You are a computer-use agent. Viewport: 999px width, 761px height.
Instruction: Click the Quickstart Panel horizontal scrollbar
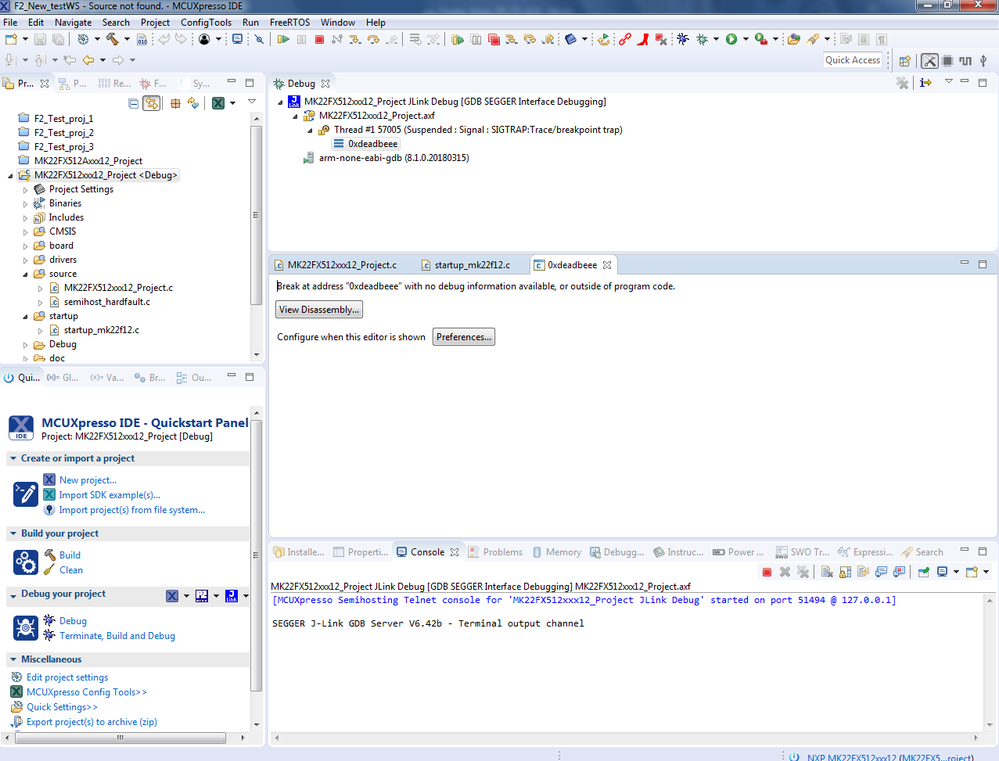click(120, 737)
